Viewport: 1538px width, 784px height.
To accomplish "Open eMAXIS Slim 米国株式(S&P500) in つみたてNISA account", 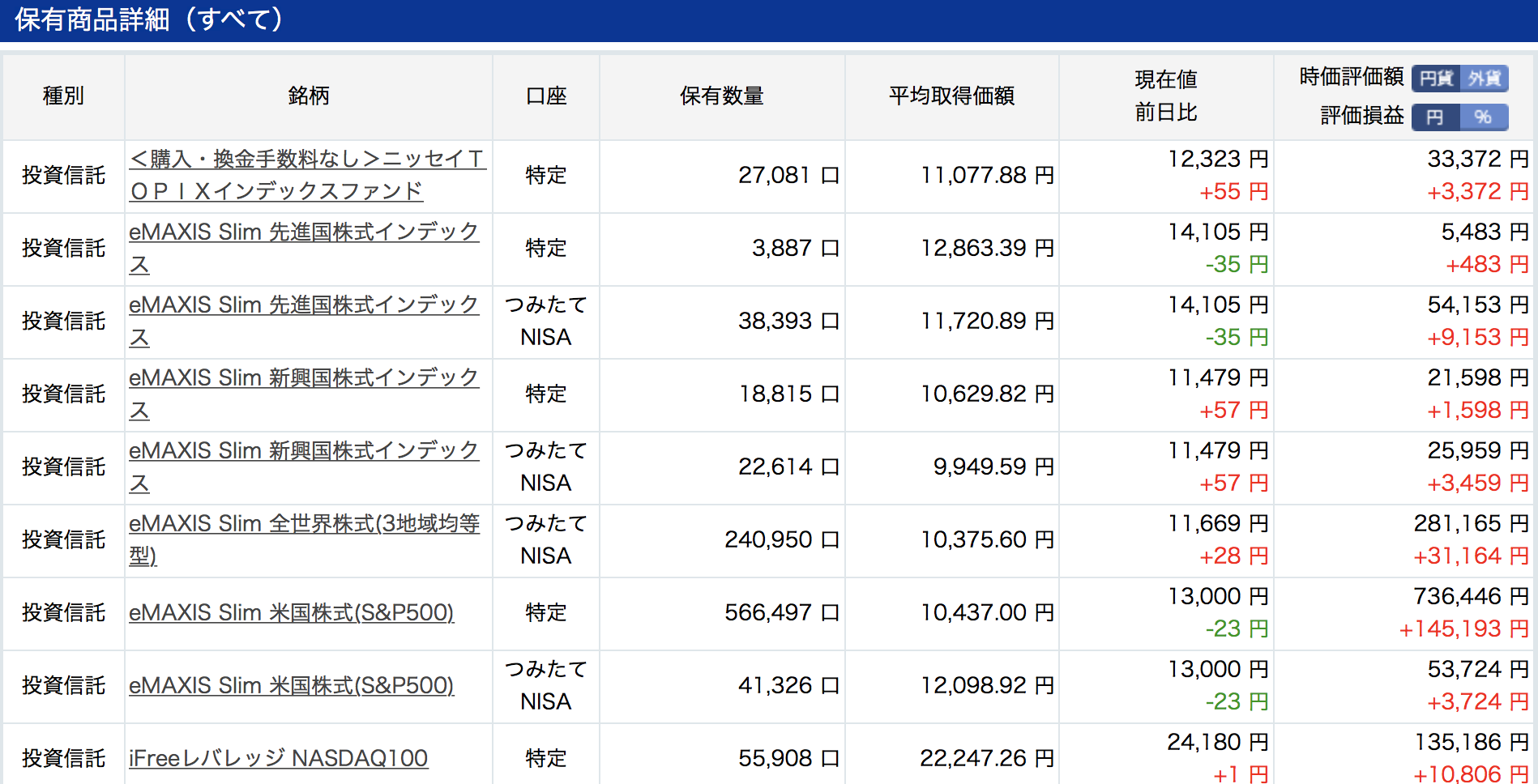I will click(292, 685).
